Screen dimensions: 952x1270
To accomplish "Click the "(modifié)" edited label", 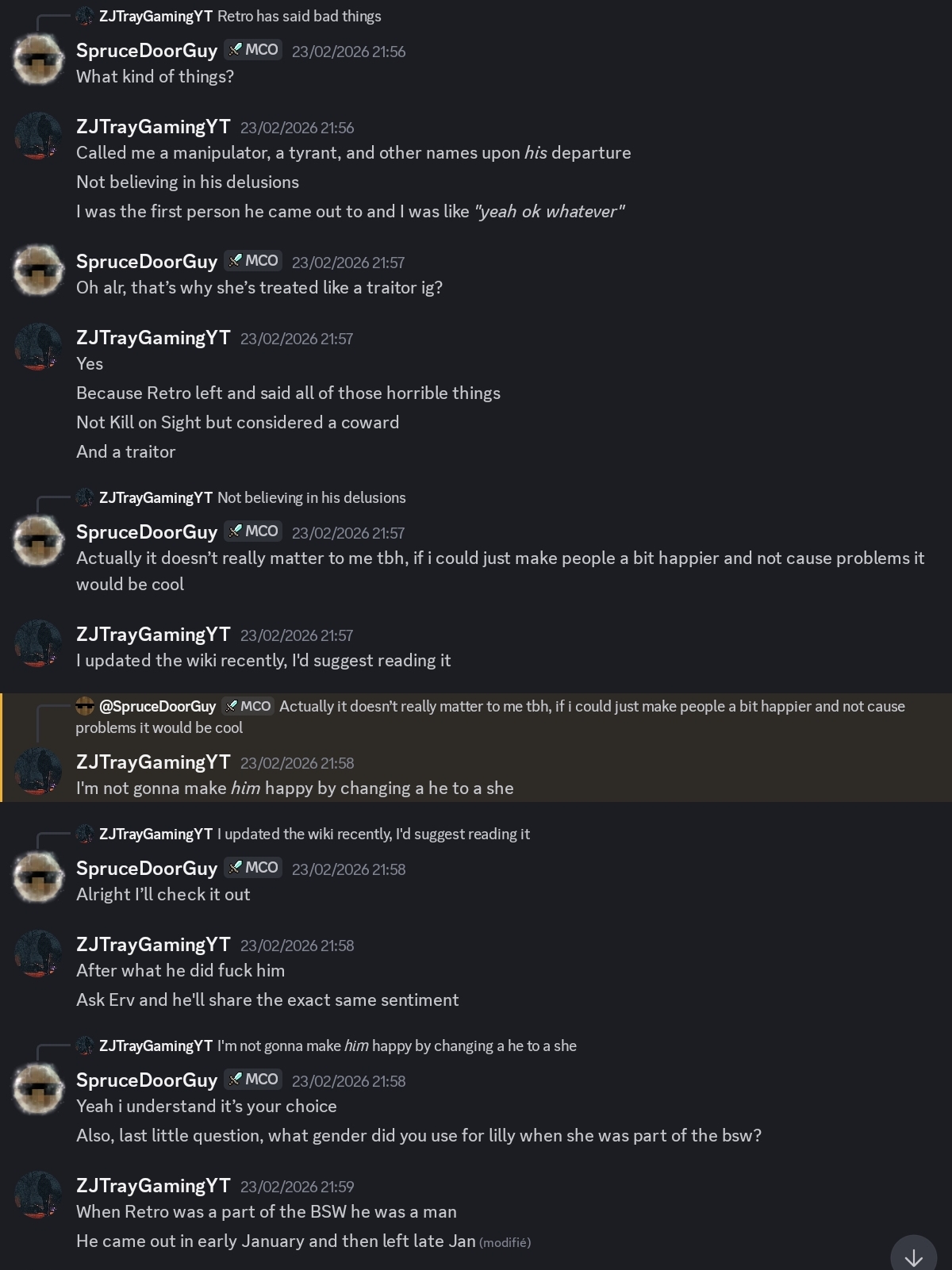I will 505,1242.
